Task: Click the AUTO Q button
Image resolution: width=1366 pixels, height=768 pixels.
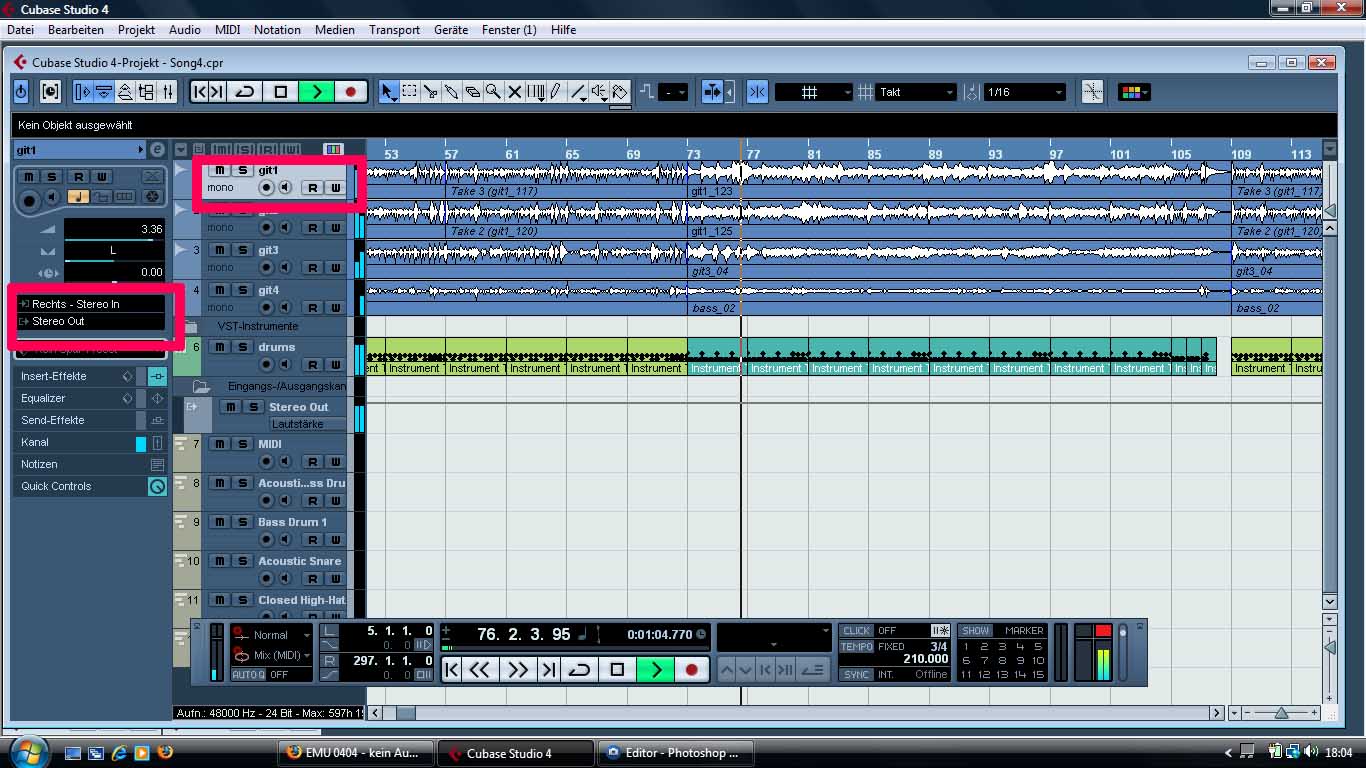Action: [x=248, y=675]
